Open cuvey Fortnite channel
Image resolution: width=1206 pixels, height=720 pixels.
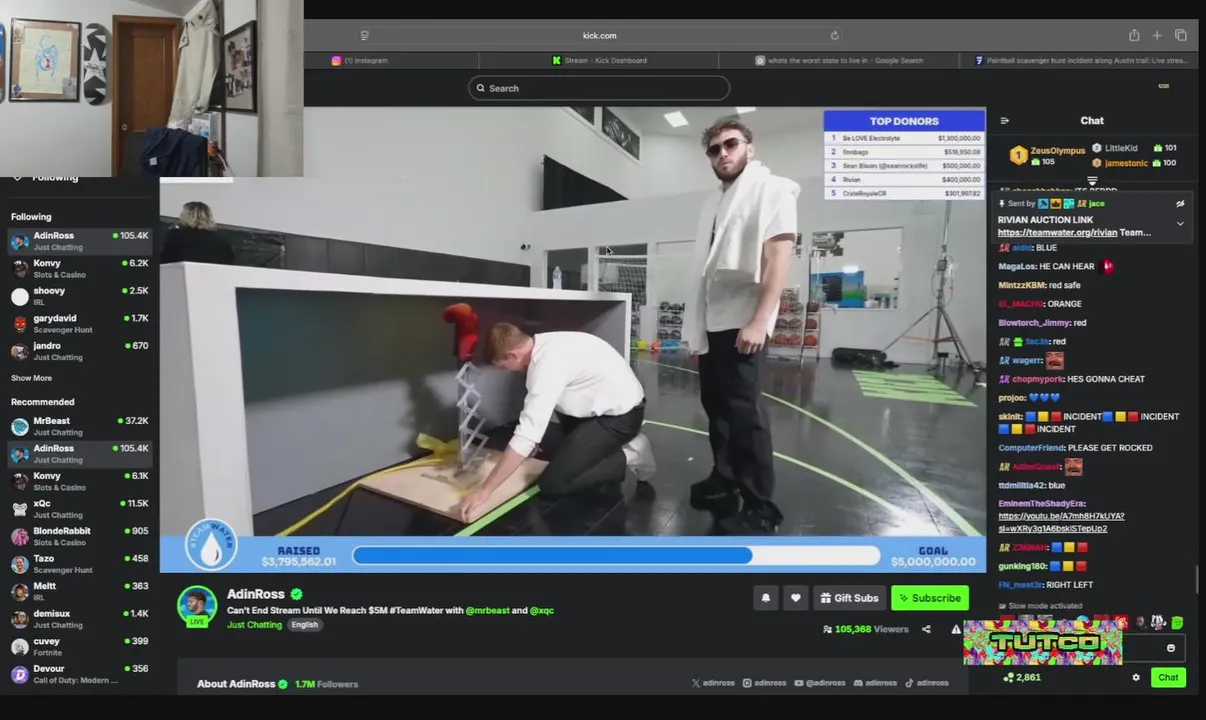coord(80,647)
